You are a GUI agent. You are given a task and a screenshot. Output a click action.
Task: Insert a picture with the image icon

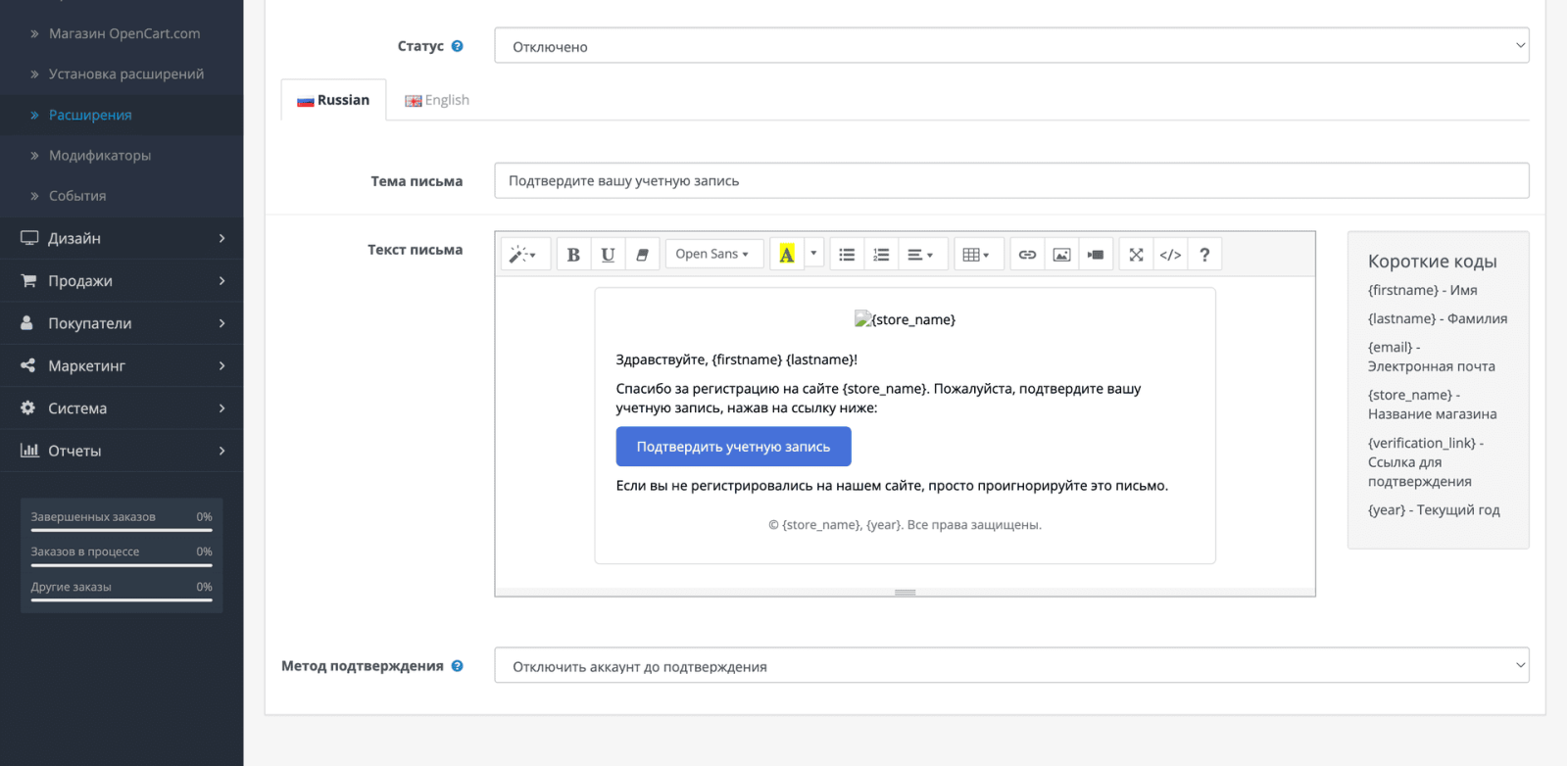(1061, 255)
